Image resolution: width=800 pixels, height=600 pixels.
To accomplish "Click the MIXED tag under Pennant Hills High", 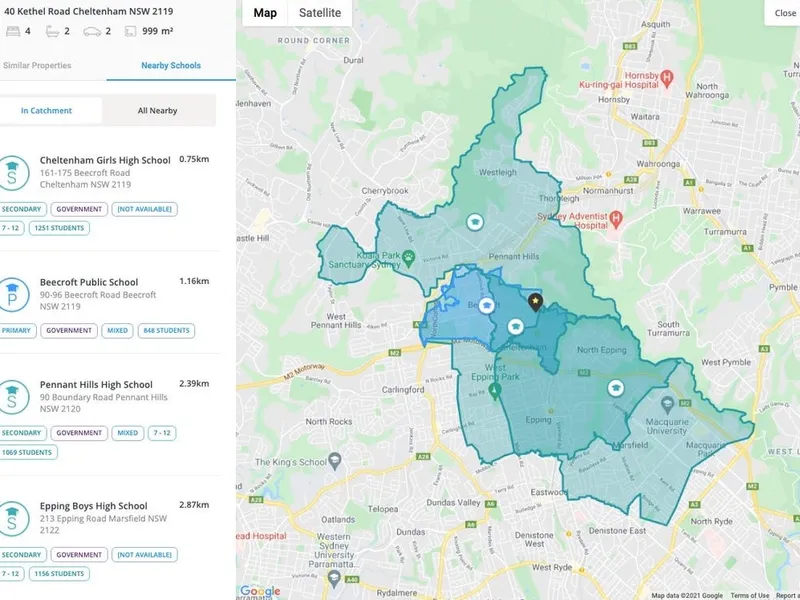I will tap(128, 433).
